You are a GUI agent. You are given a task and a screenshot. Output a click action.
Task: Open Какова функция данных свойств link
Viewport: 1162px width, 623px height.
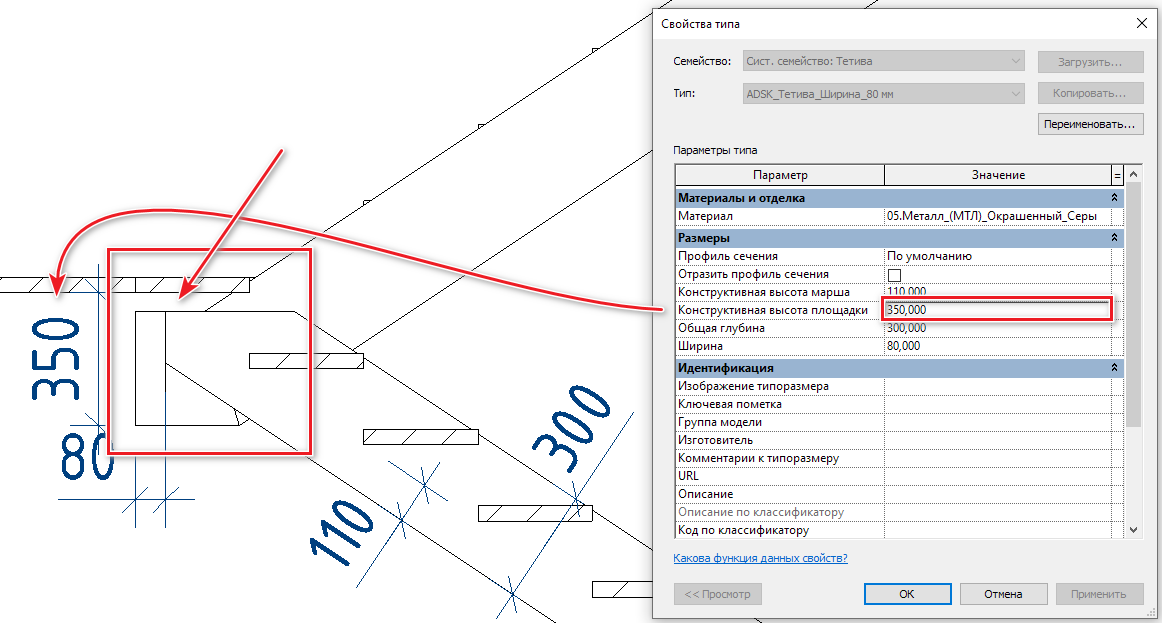[x=760, y=558]
